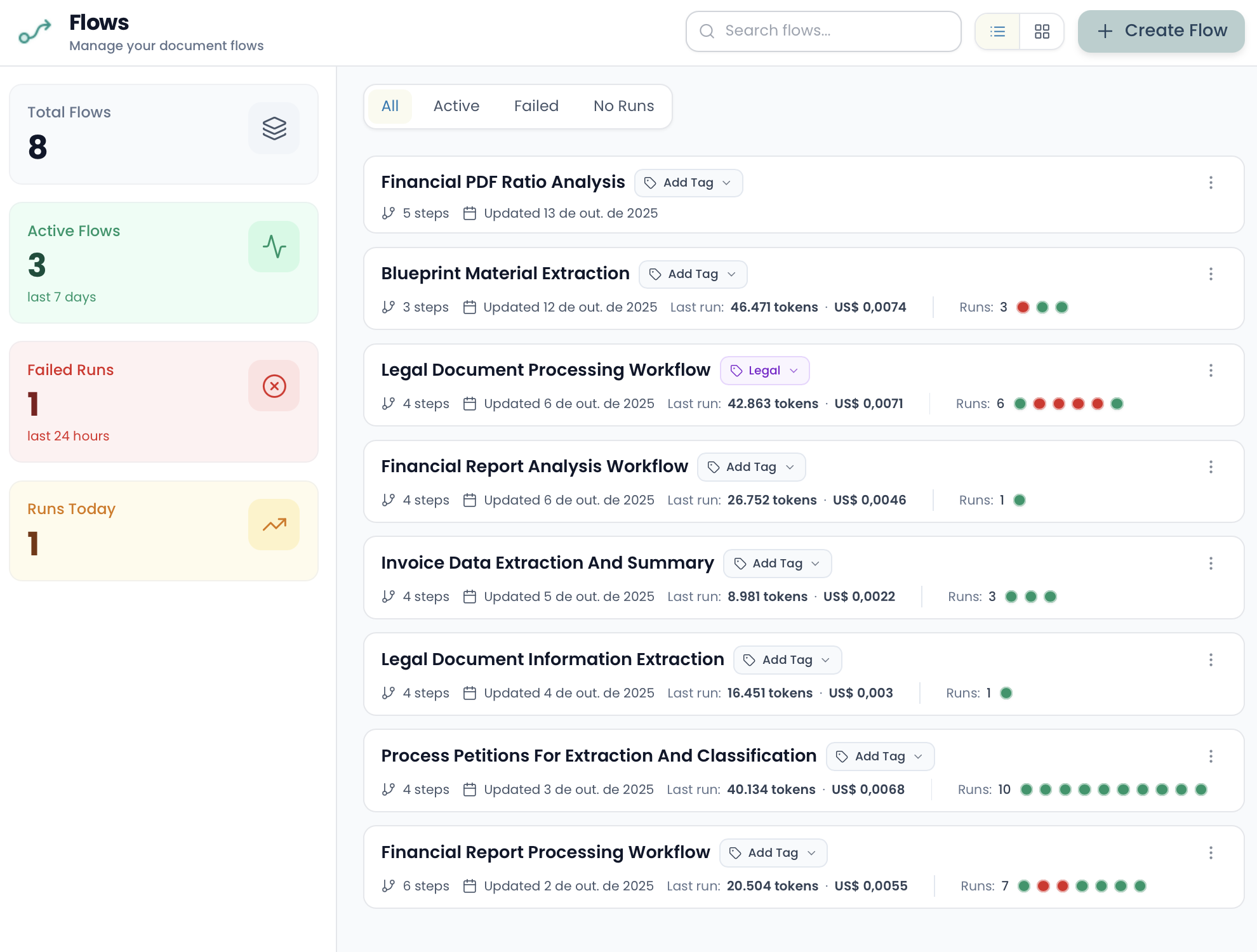Switch to list view layout
Viewport: 1257px width, 952px height.
(997, 31)
